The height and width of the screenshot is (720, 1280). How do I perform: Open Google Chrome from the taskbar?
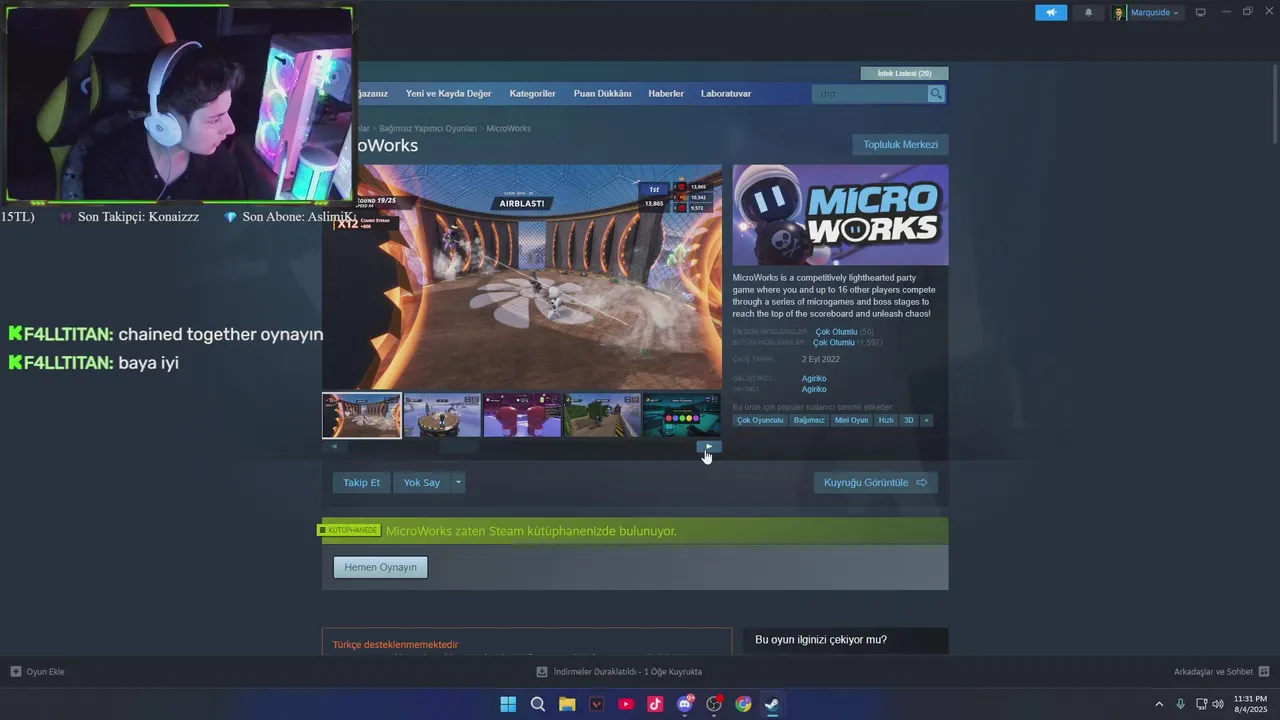[x=743, y=704]
